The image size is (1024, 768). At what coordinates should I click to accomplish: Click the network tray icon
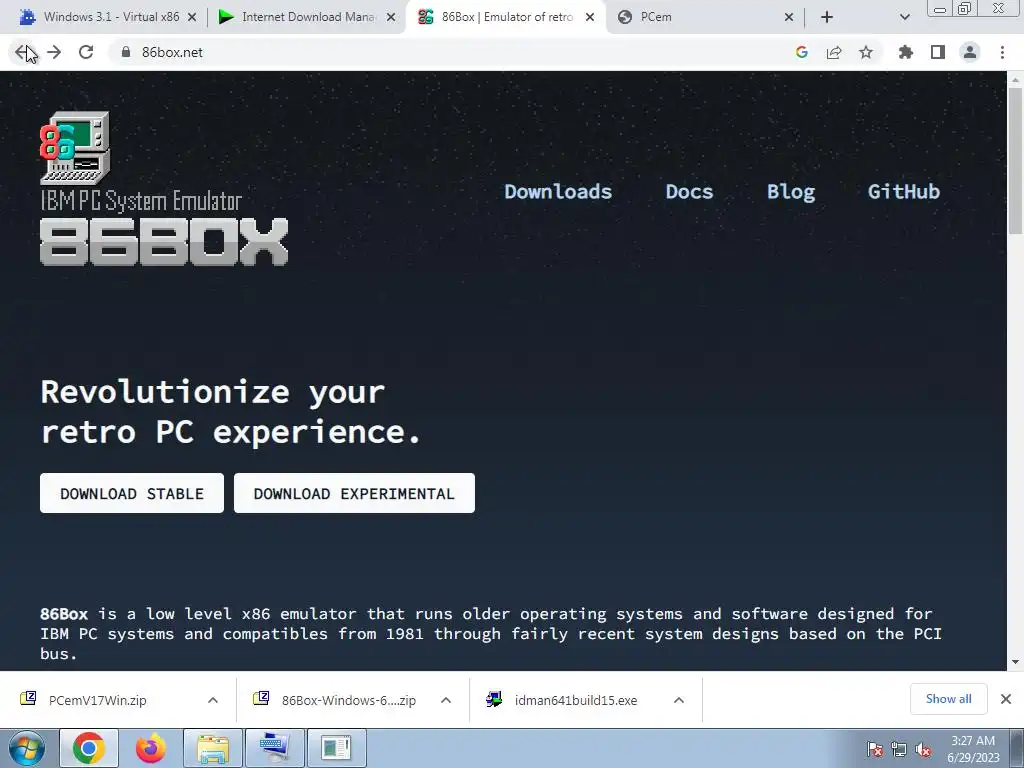899,750
